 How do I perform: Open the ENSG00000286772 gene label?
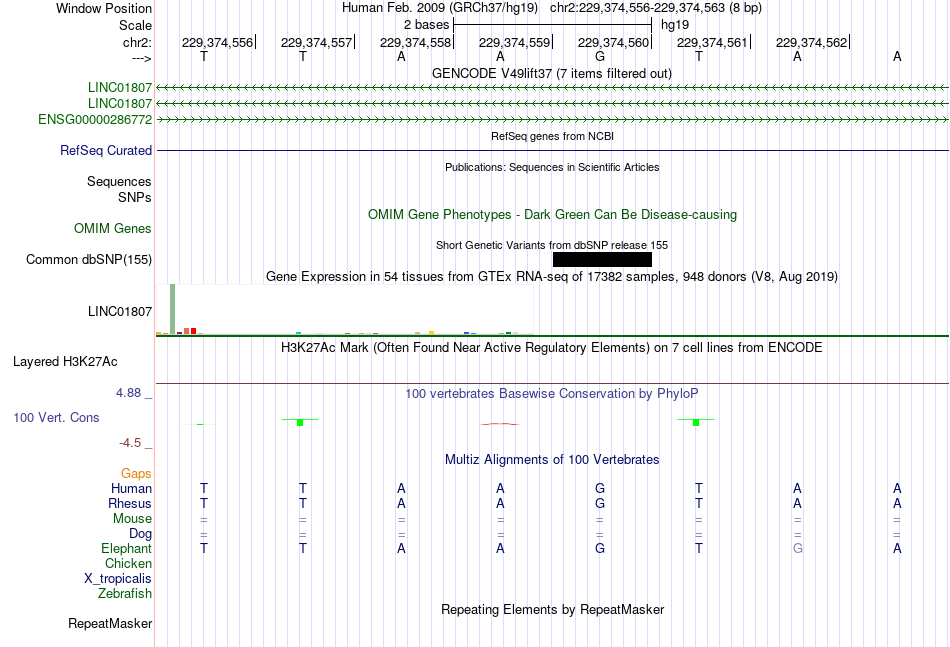[x=95, y=119]
